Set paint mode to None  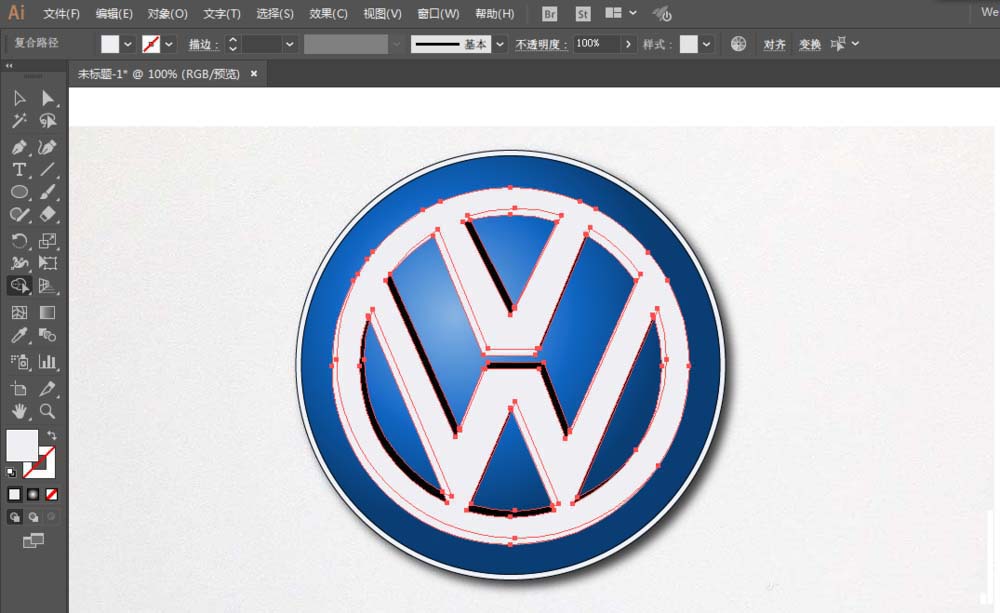tap(52, 494)
